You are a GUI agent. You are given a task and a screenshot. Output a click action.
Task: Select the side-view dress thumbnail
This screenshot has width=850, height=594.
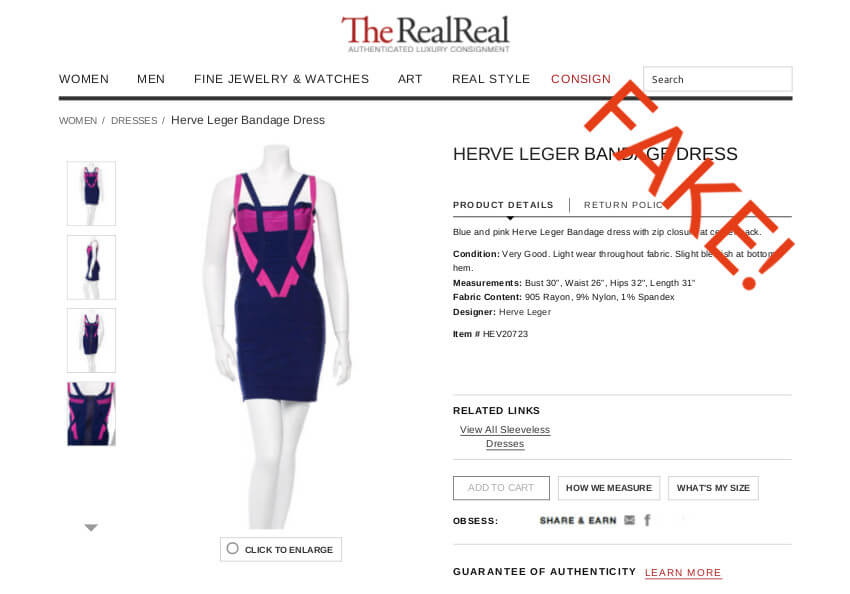click(x=91, y=267)
